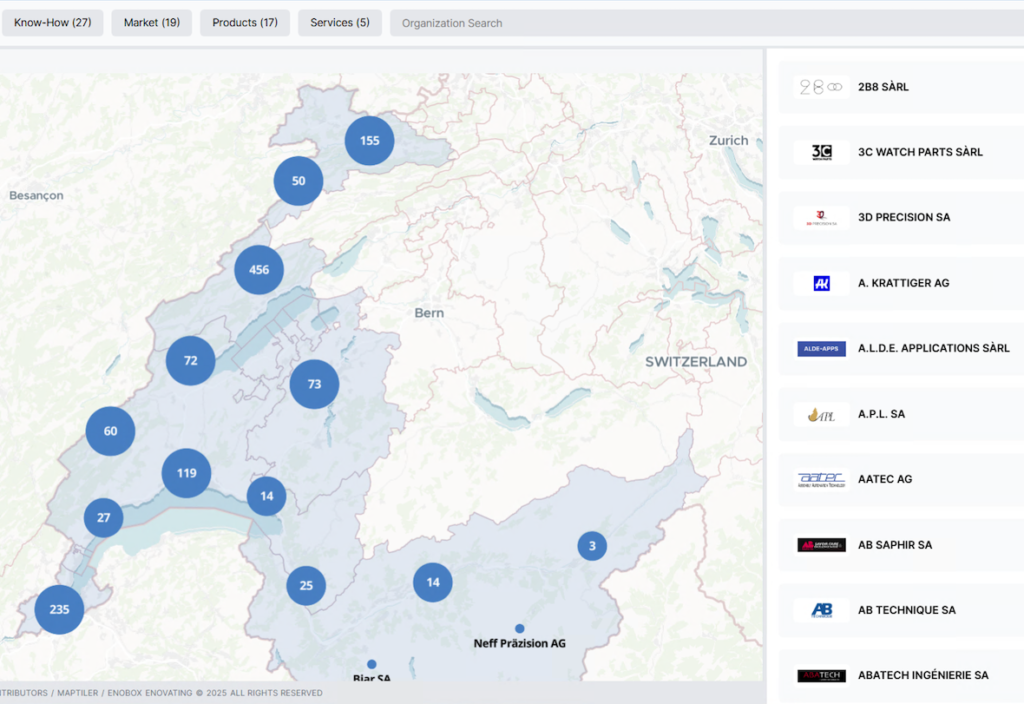Click the Neff Präzision AG map marker

click(x=520, y=626)
